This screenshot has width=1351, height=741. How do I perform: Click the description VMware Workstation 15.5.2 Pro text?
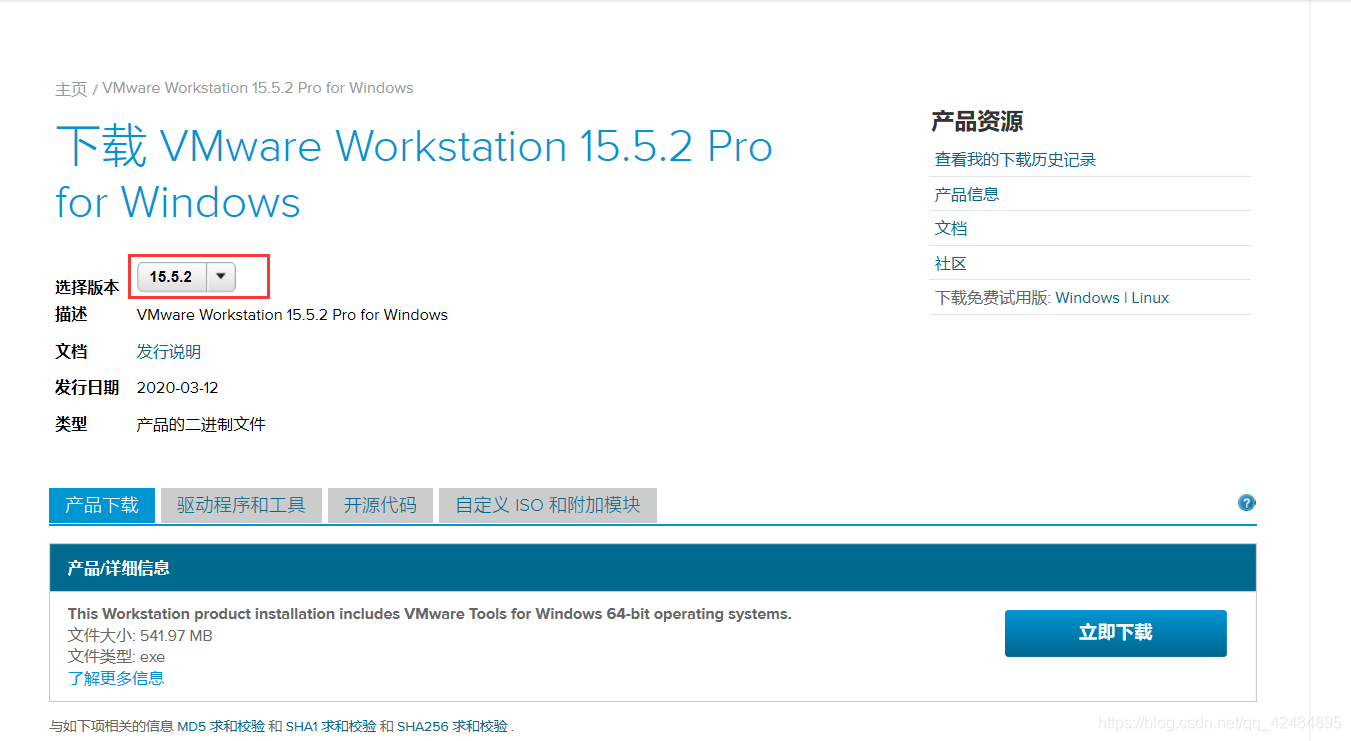click(x=292, y=315)
